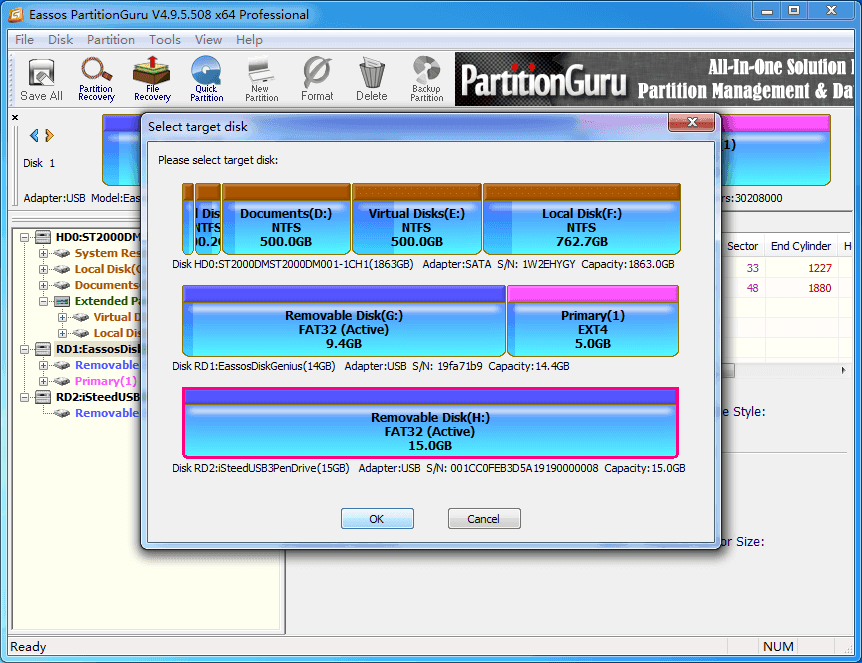Click the End Cylinder value 1227
Image resolution: width=862 pixels, height=663 pixels.
point(820,268)
